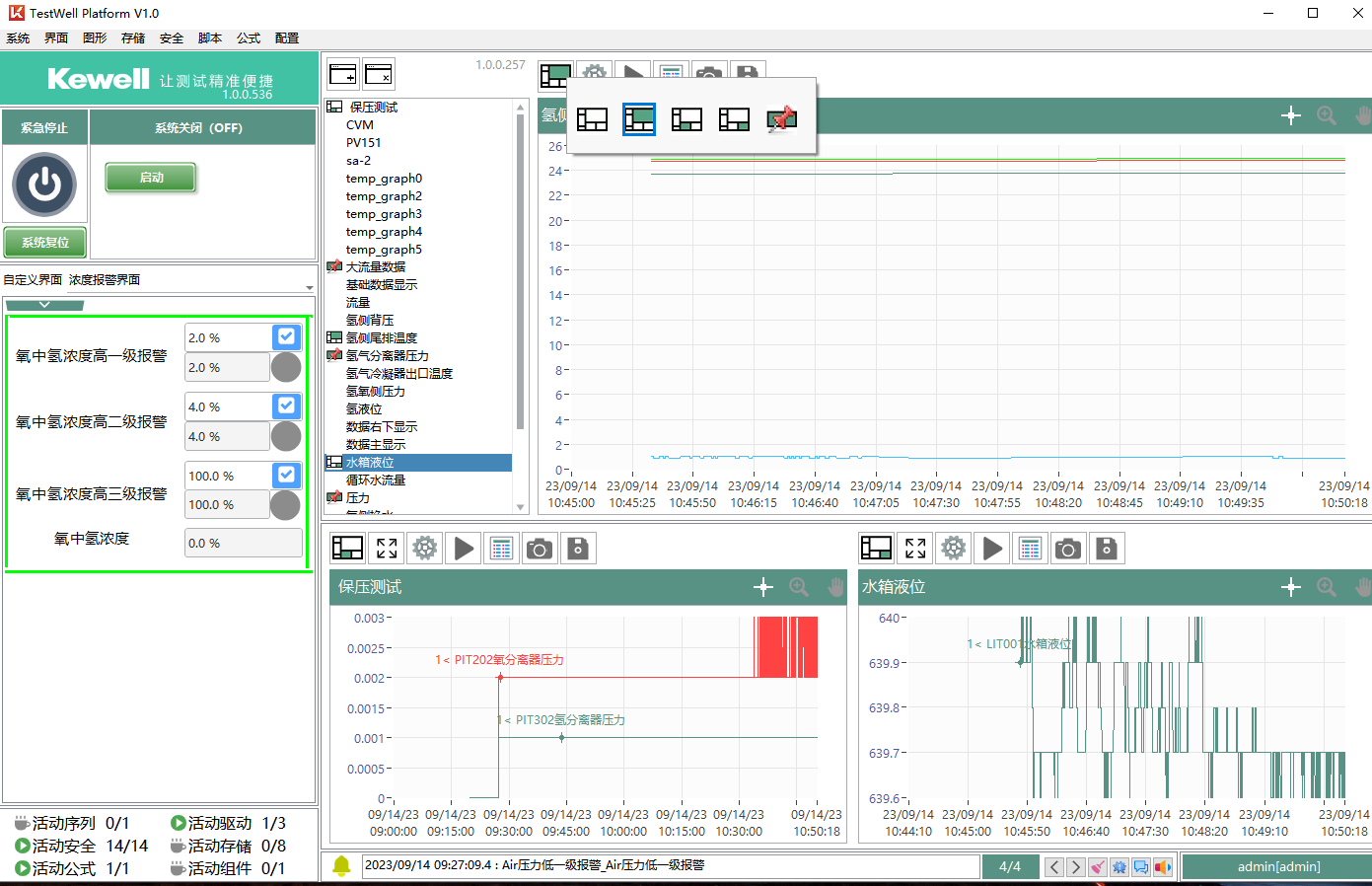Click the pin icon in layout popup

[x=781, y=119]
